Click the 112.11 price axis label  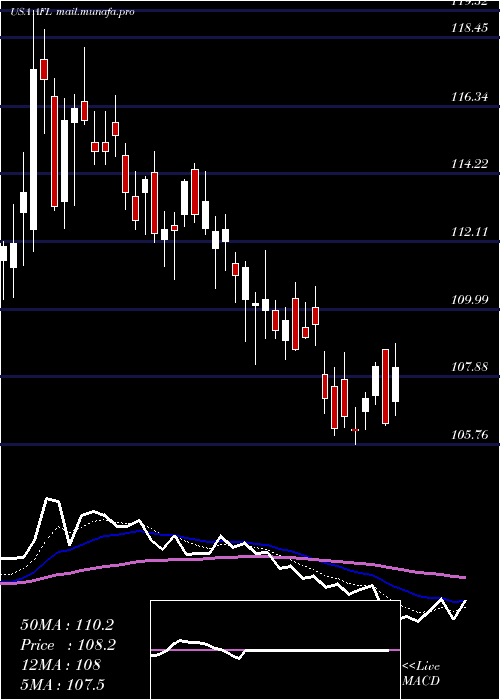[469, 232]
